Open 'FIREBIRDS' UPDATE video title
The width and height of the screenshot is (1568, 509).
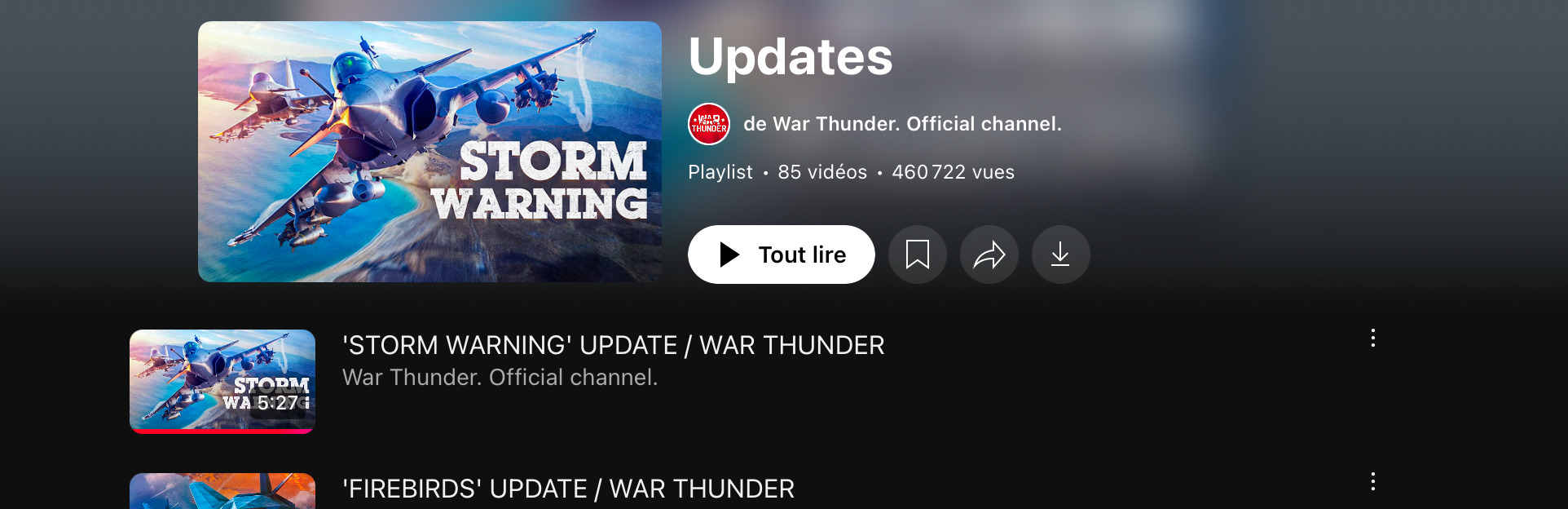[568, 489]
